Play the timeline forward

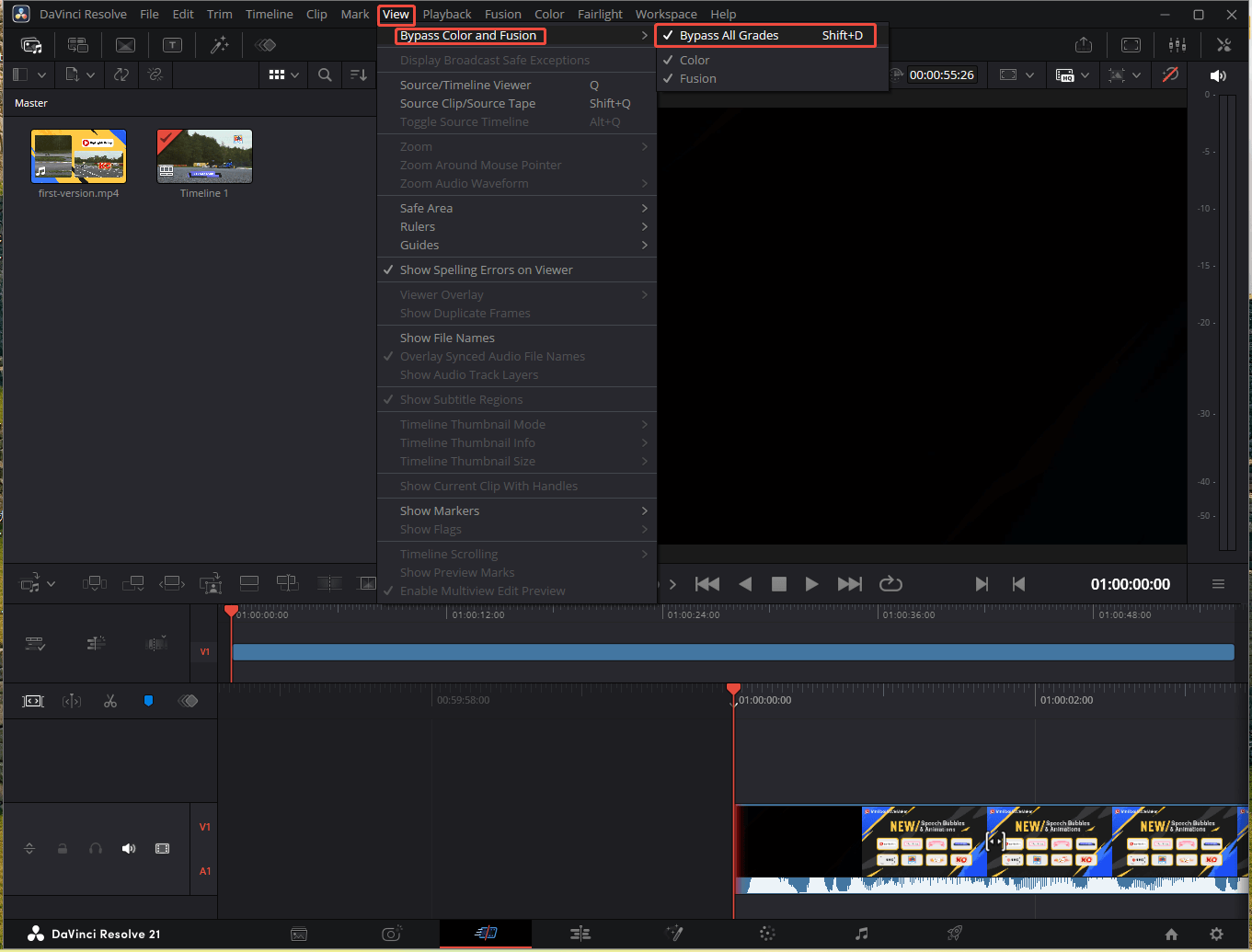(x=811, y=584)
